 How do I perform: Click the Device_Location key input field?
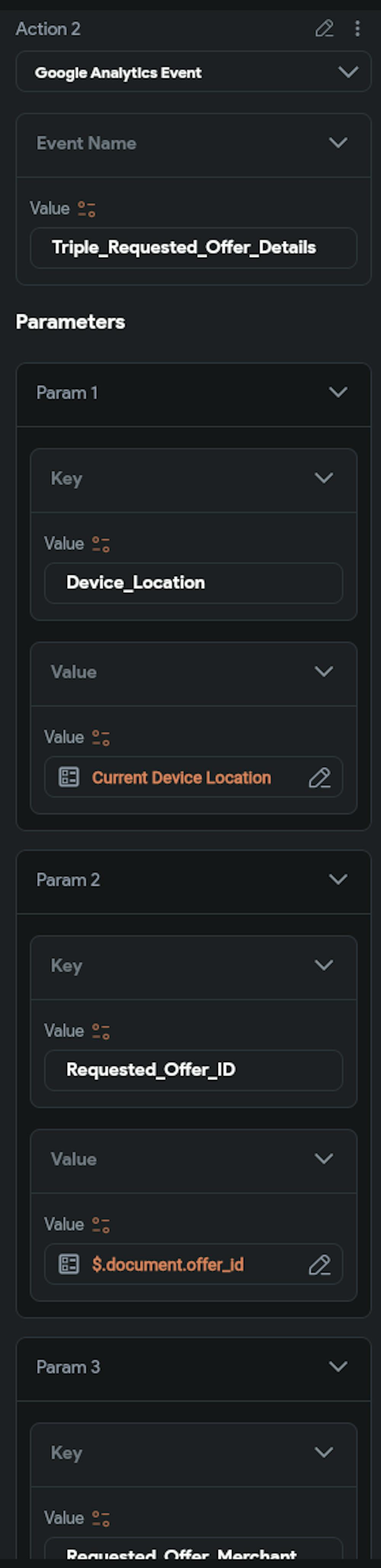tap(193, 583)
